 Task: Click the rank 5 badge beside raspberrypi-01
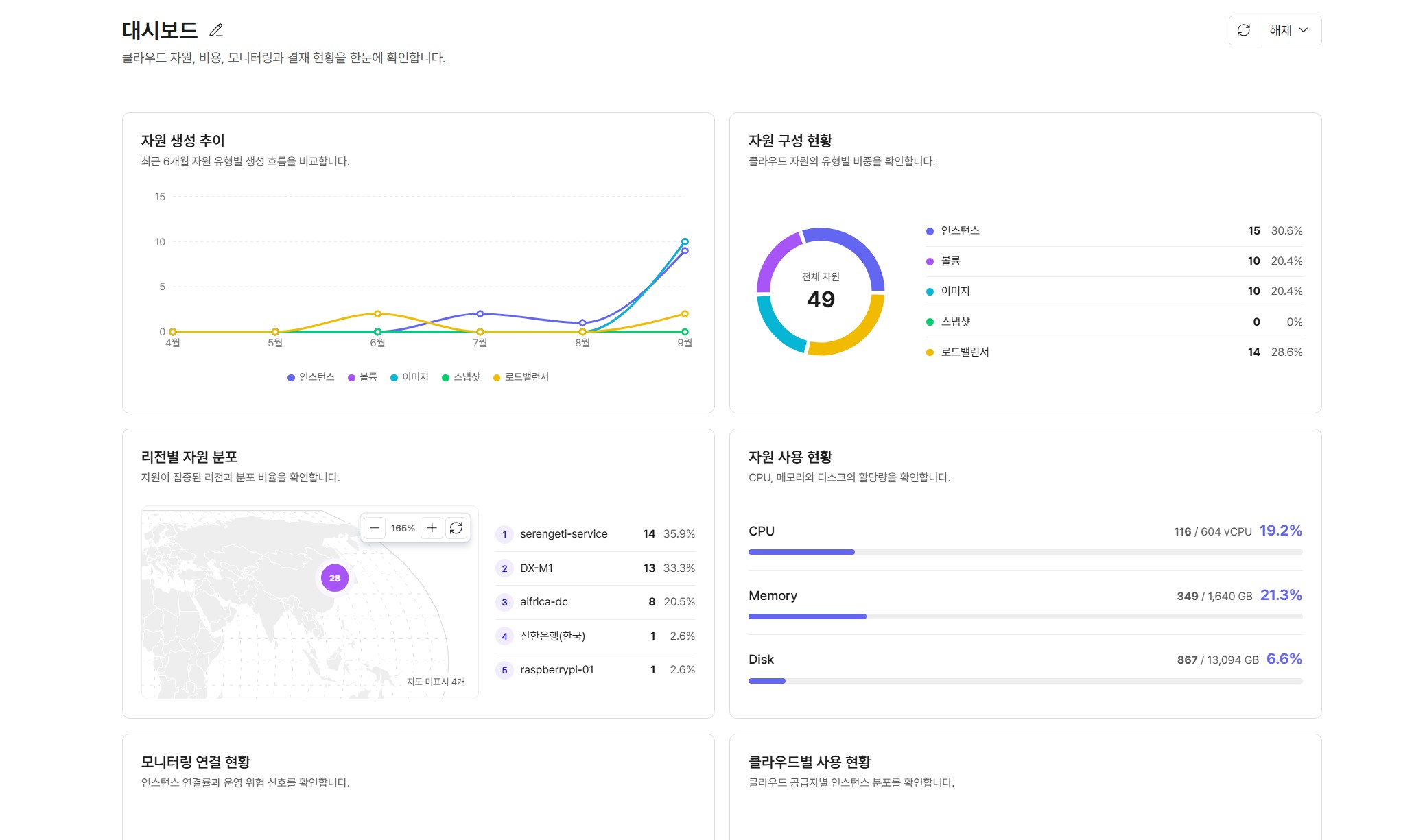click(504, 670)
